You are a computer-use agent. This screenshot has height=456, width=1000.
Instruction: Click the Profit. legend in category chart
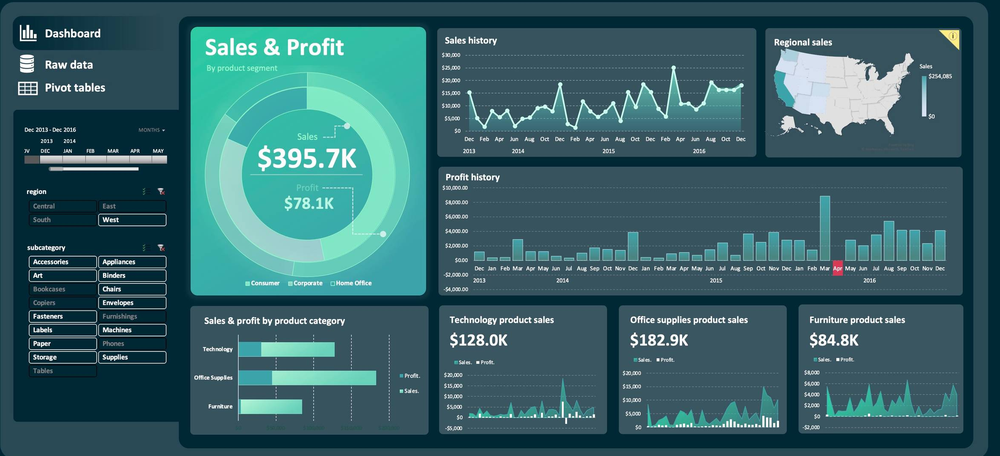point(409,376)
